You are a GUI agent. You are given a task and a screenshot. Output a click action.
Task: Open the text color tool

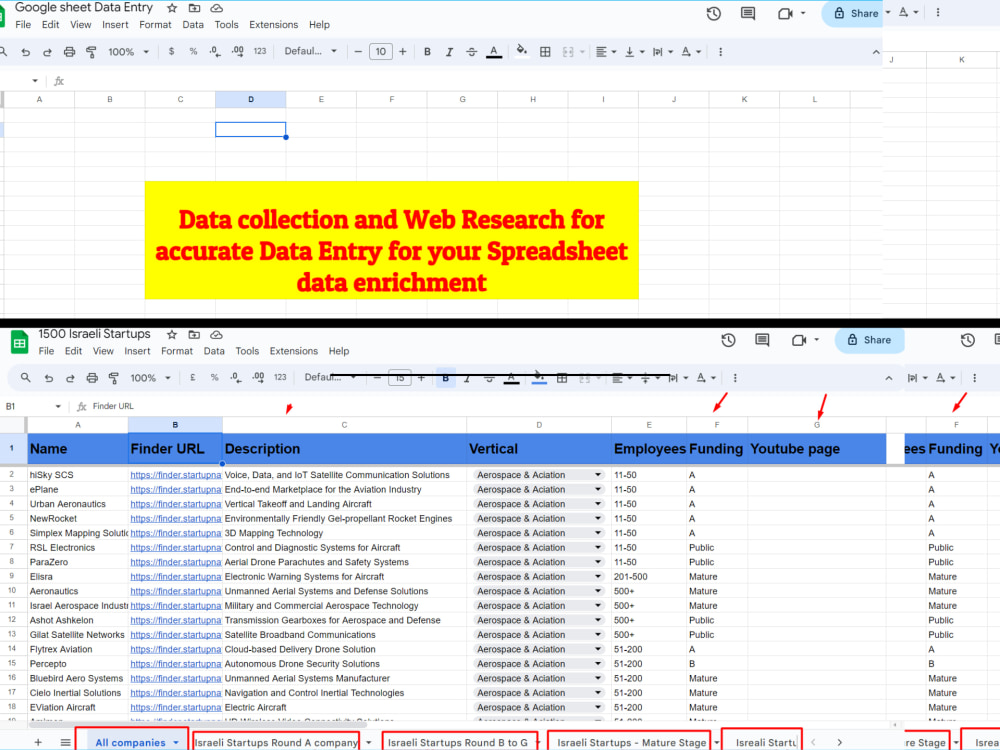[510, 377]
